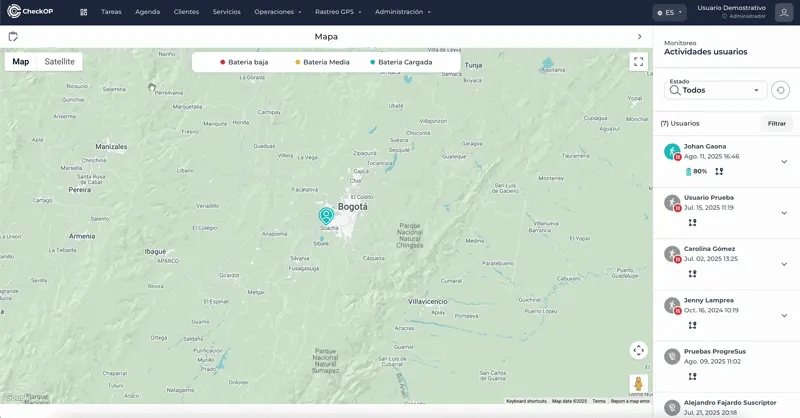
Task: Click the Bogotá label on map
Action: click(353, 207)
